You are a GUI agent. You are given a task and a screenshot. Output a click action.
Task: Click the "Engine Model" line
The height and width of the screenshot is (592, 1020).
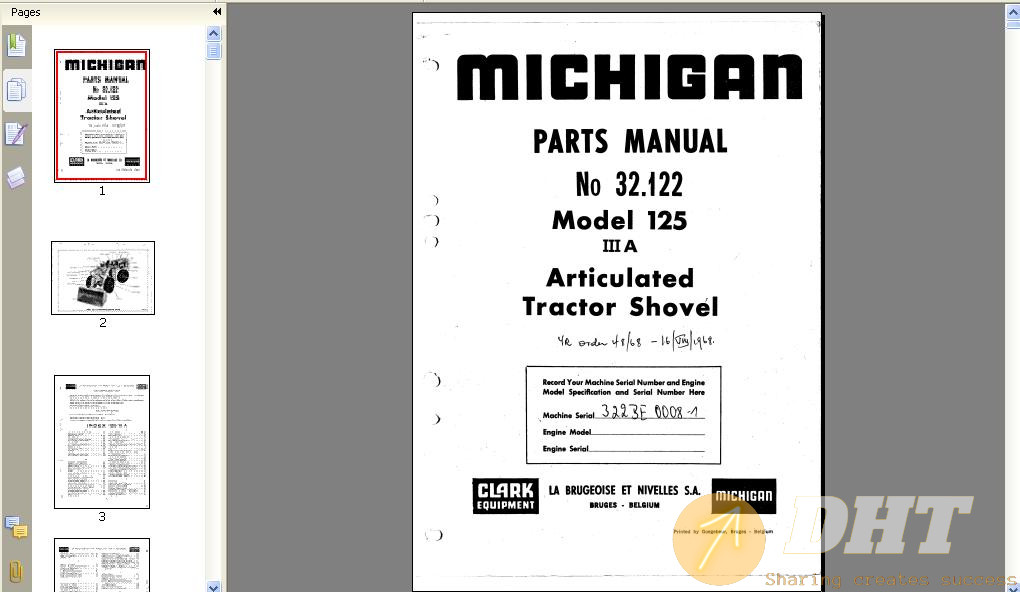coord(623,432)
